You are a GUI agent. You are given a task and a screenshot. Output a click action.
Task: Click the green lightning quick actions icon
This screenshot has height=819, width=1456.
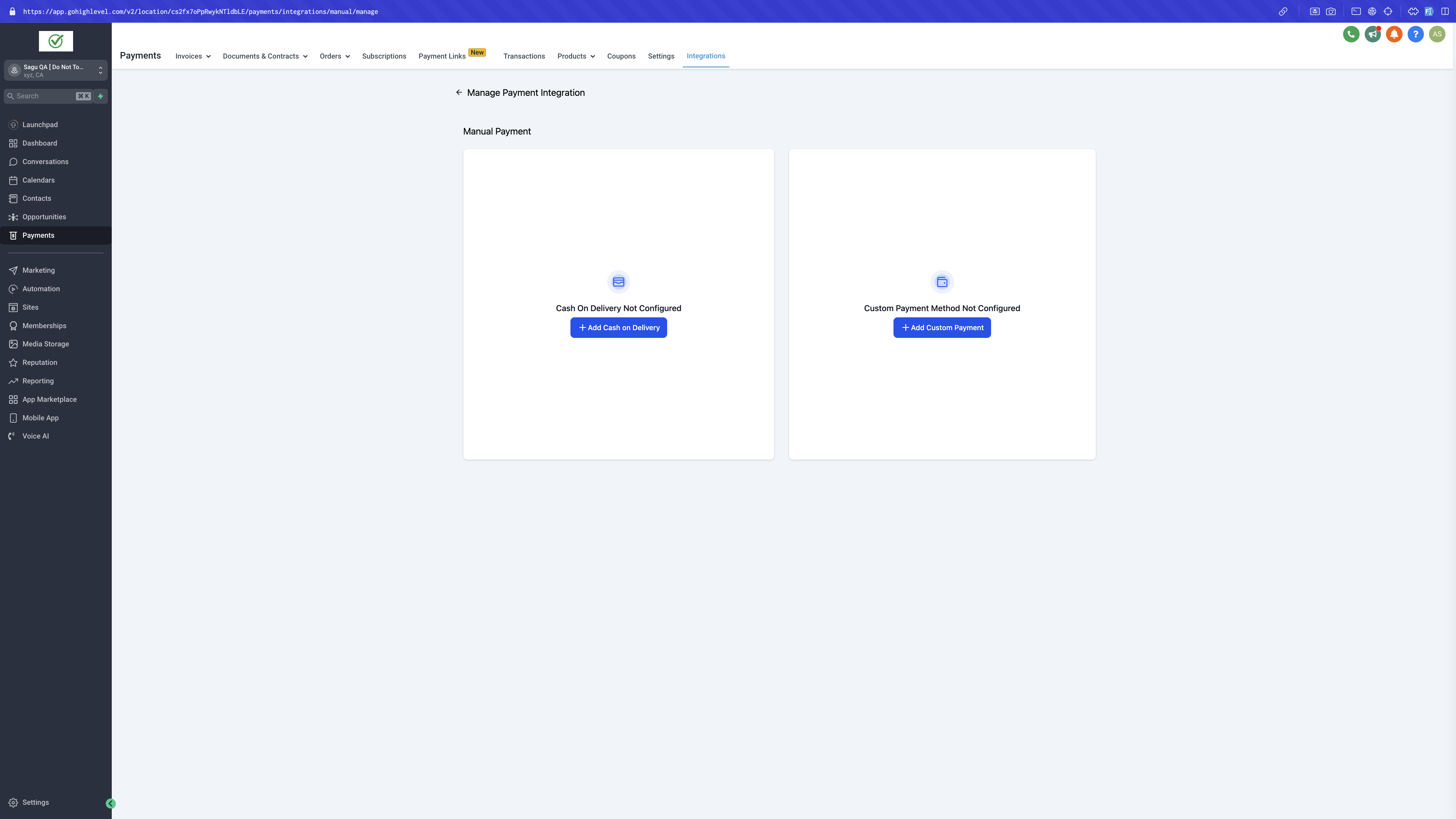click(101, 96)
